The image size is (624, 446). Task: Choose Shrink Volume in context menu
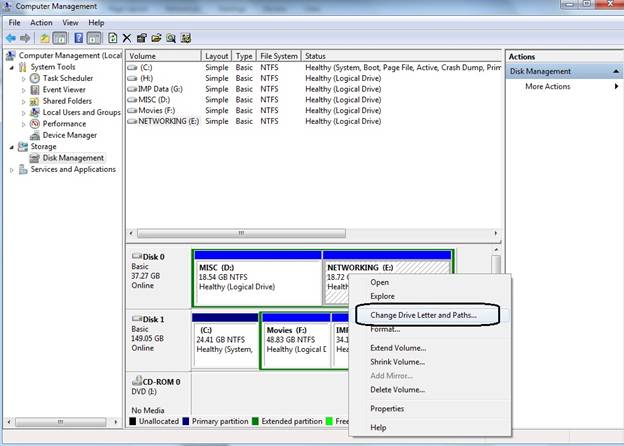tap(398, 362)
